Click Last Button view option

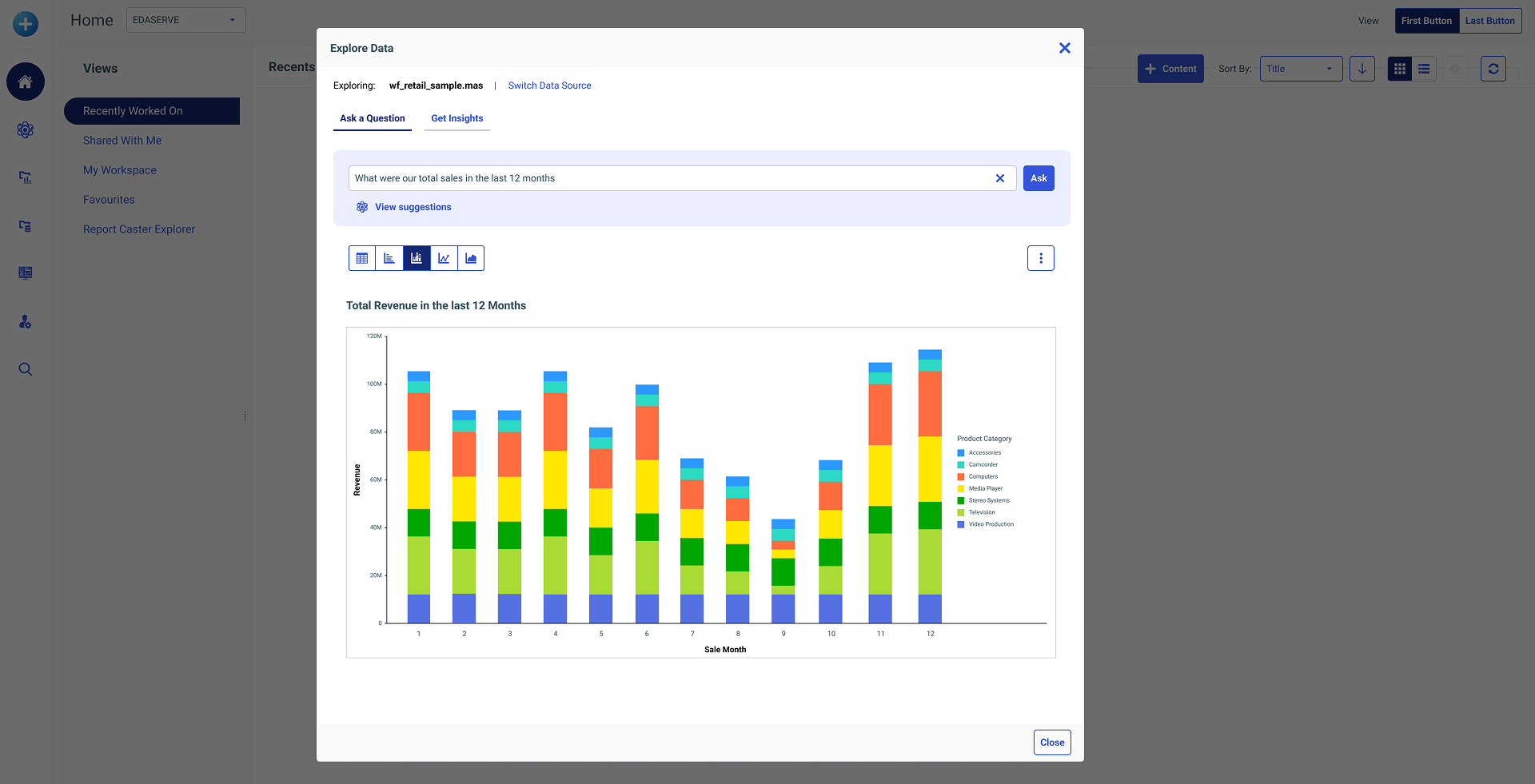click(x=1490, y=21)
